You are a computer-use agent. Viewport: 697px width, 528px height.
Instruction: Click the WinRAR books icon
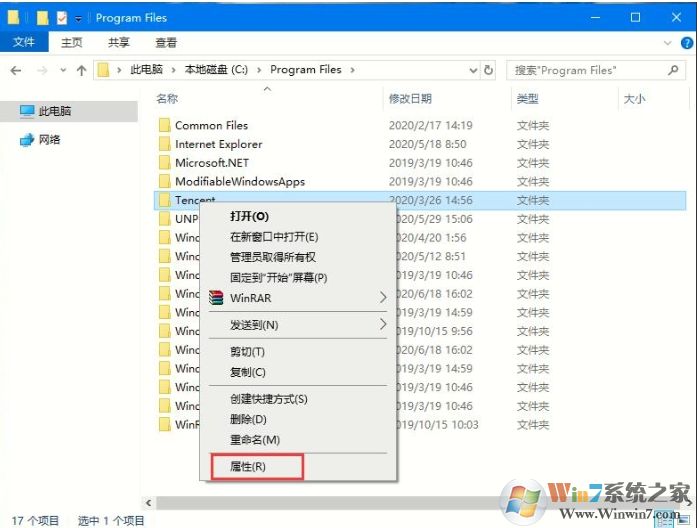(x=216, y=298)
